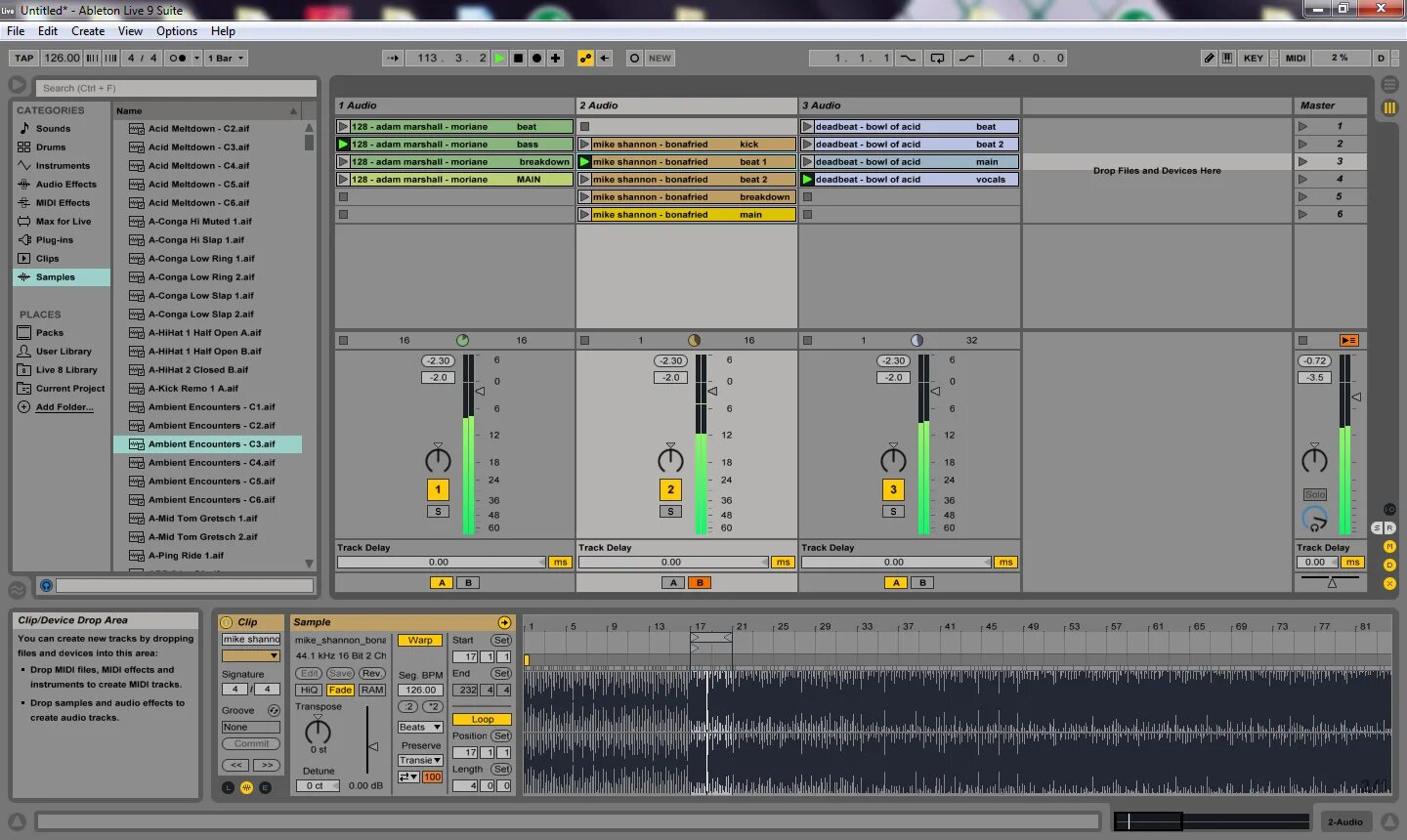Click the TAP tempo button
Image resolution: width=1407 pixels, height=840 pixels.
23,58
